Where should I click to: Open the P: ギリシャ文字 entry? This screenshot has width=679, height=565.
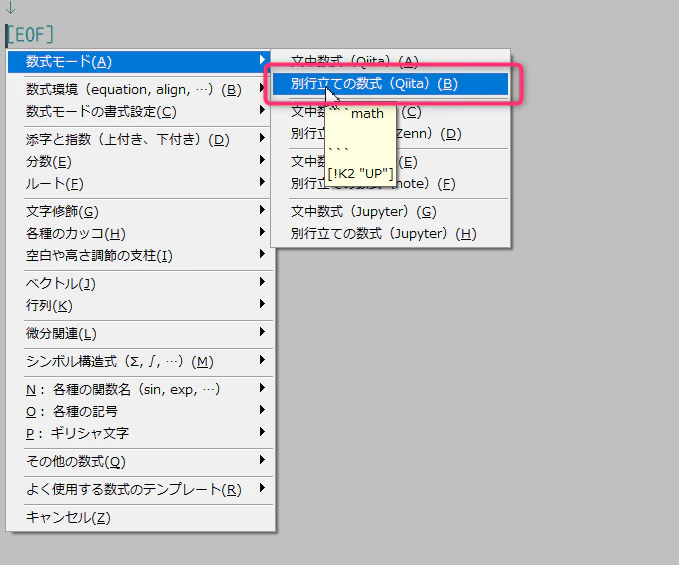[141, 433]
